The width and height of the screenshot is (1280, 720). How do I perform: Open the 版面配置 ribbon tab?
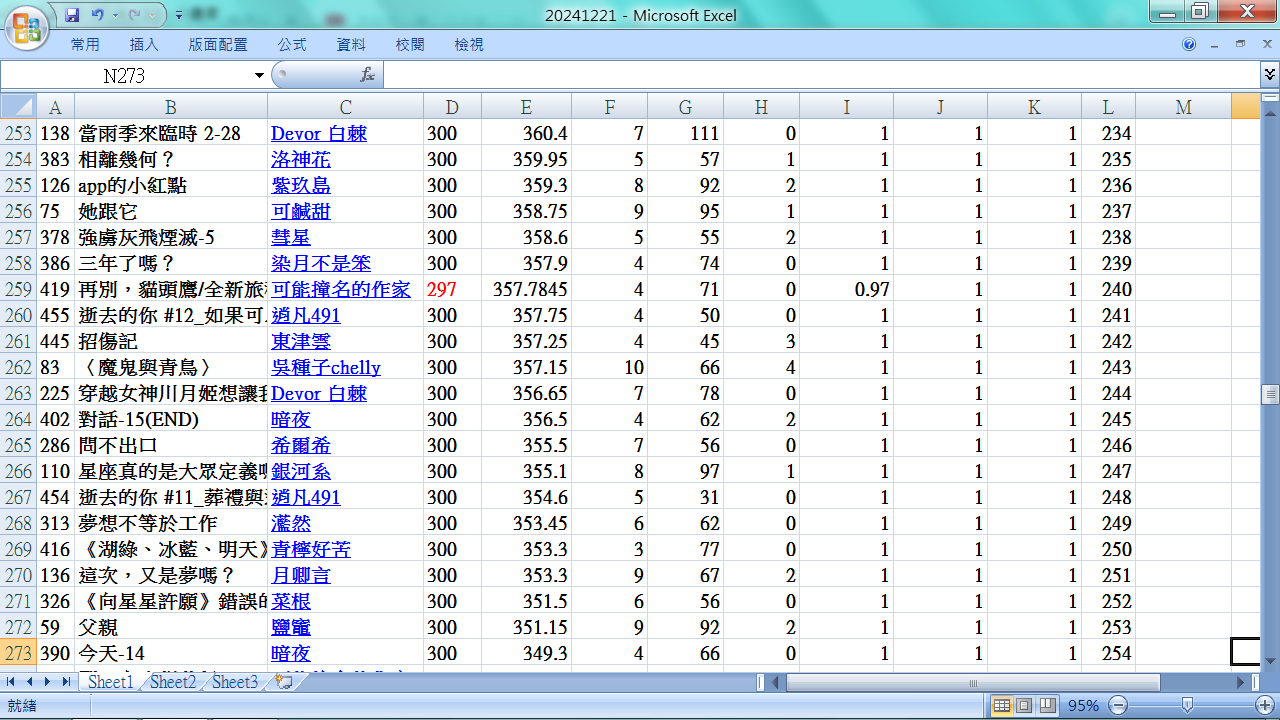(x=218, y=45)
